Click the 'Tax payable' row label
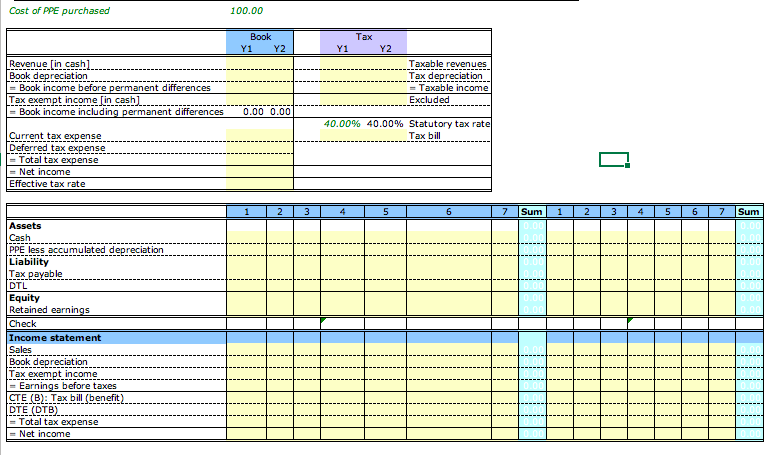The width and height of the screenshot is (778, 455). pyautogui.click(x=35, y=273)
